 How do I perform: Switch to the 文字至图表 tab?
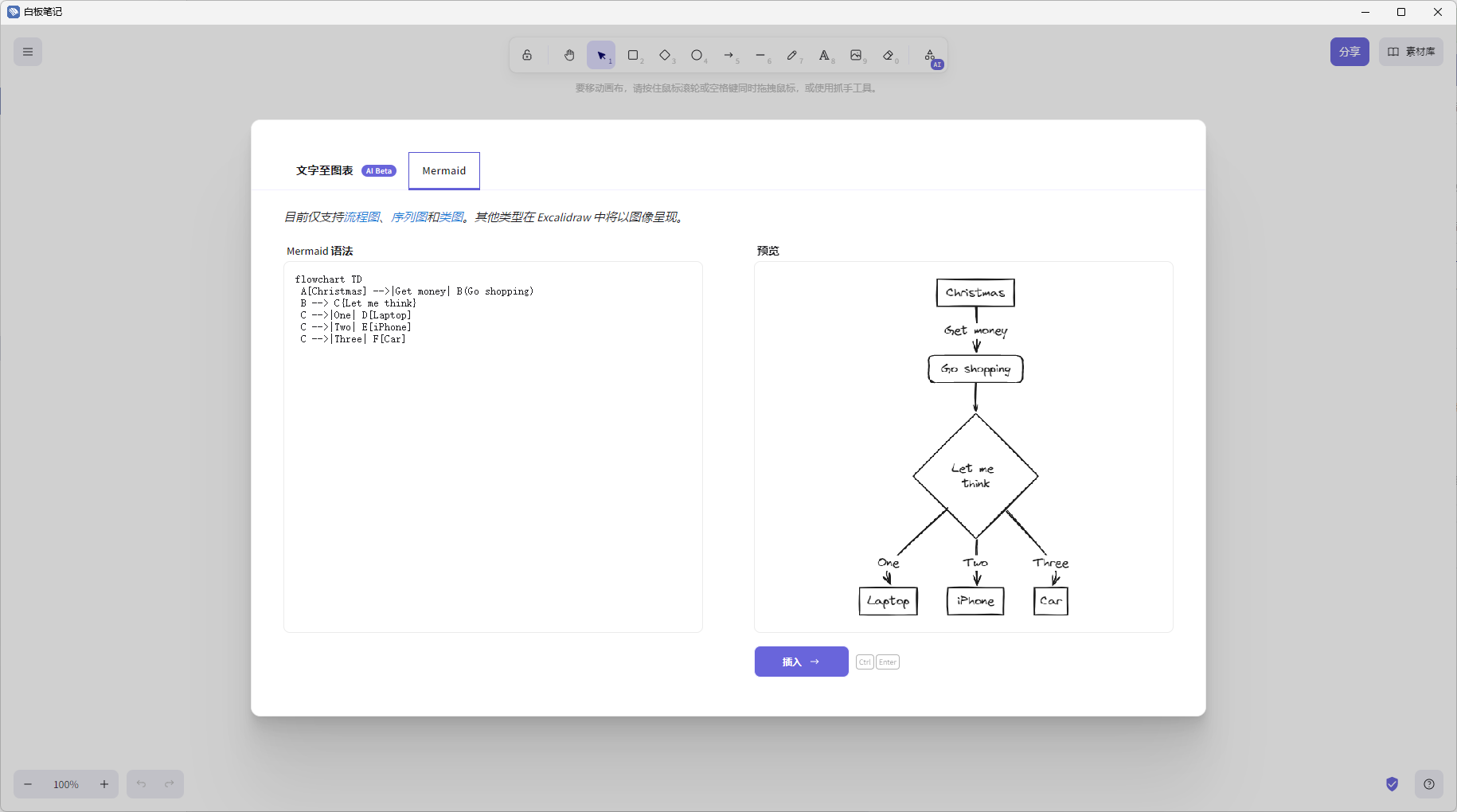325,170
